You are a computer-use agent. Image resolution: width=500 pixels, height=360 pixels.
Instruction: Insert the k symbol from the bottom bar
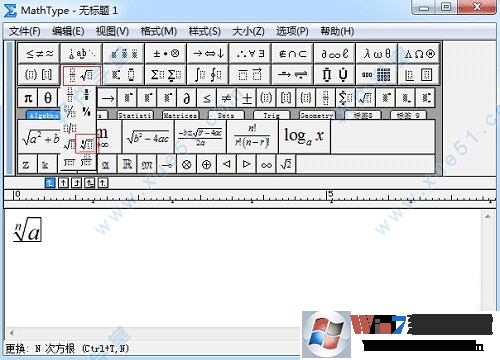coord(45,164)
